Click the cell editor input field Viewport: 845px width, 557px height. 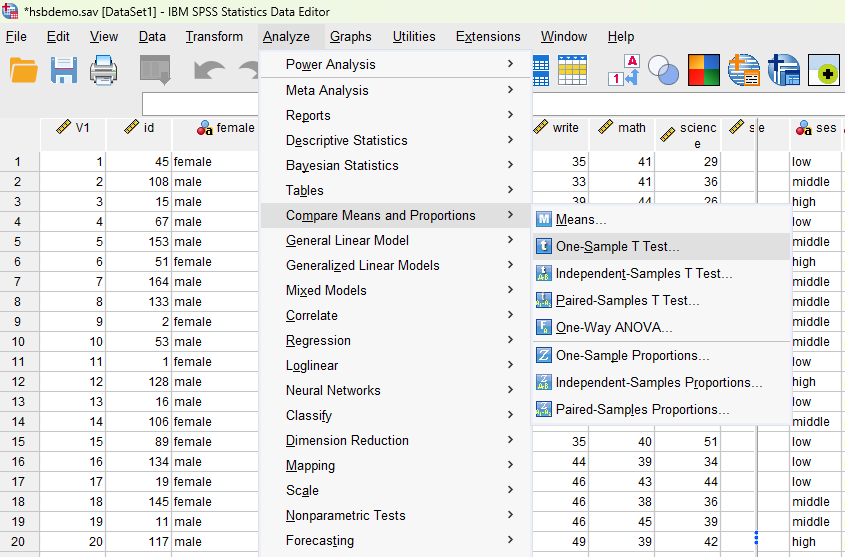pos(200,104)
